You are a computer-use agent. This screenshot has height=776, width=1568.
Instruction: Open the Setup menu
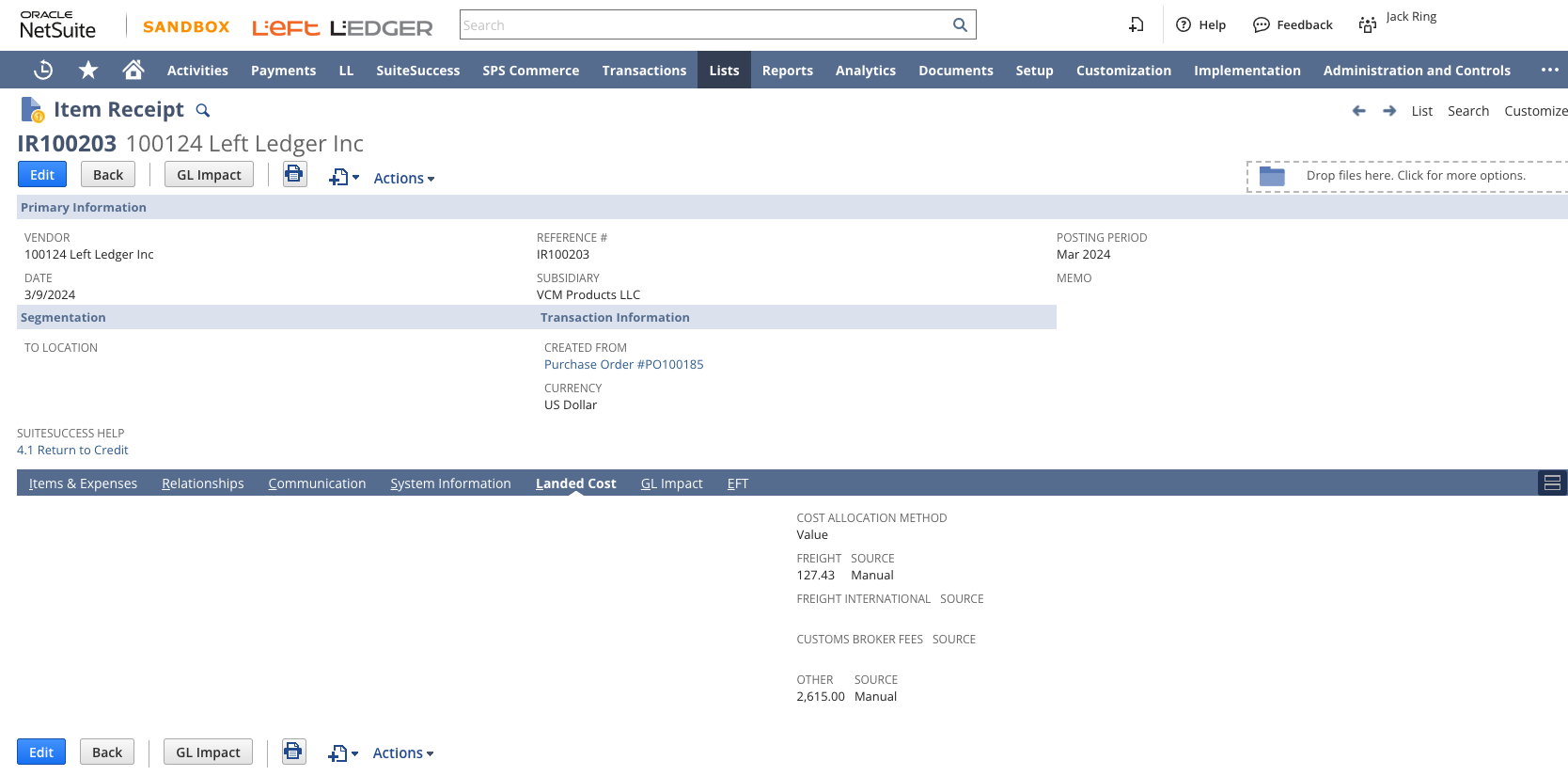(x=1034, y=70)
